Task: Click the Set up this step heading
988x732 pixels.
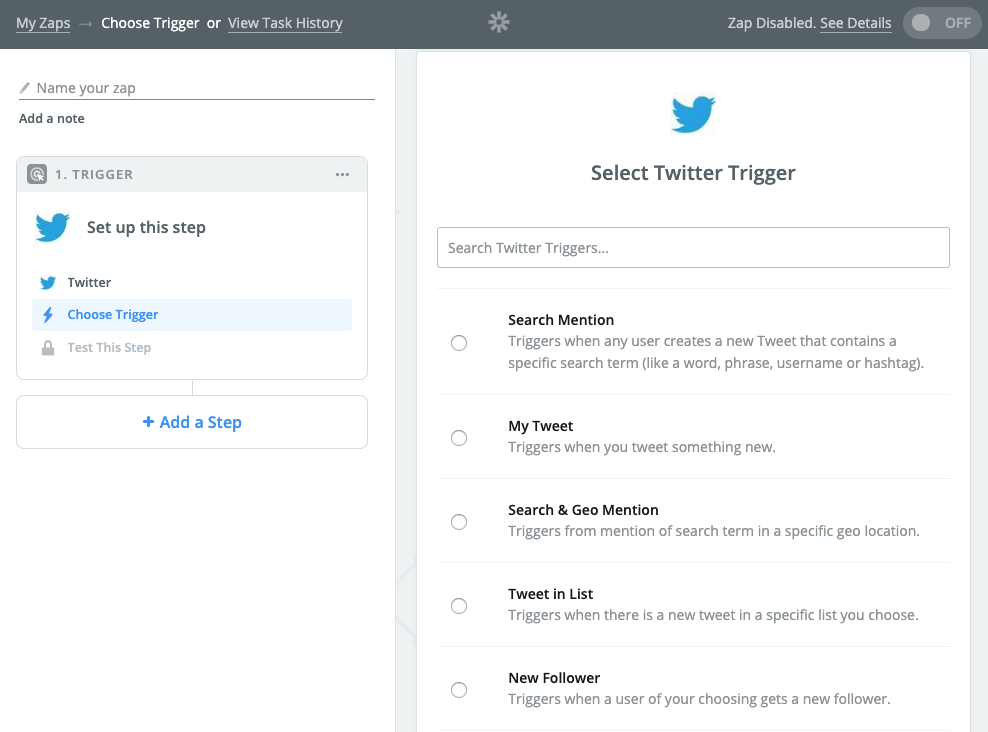Action: [x=146, y=227]
